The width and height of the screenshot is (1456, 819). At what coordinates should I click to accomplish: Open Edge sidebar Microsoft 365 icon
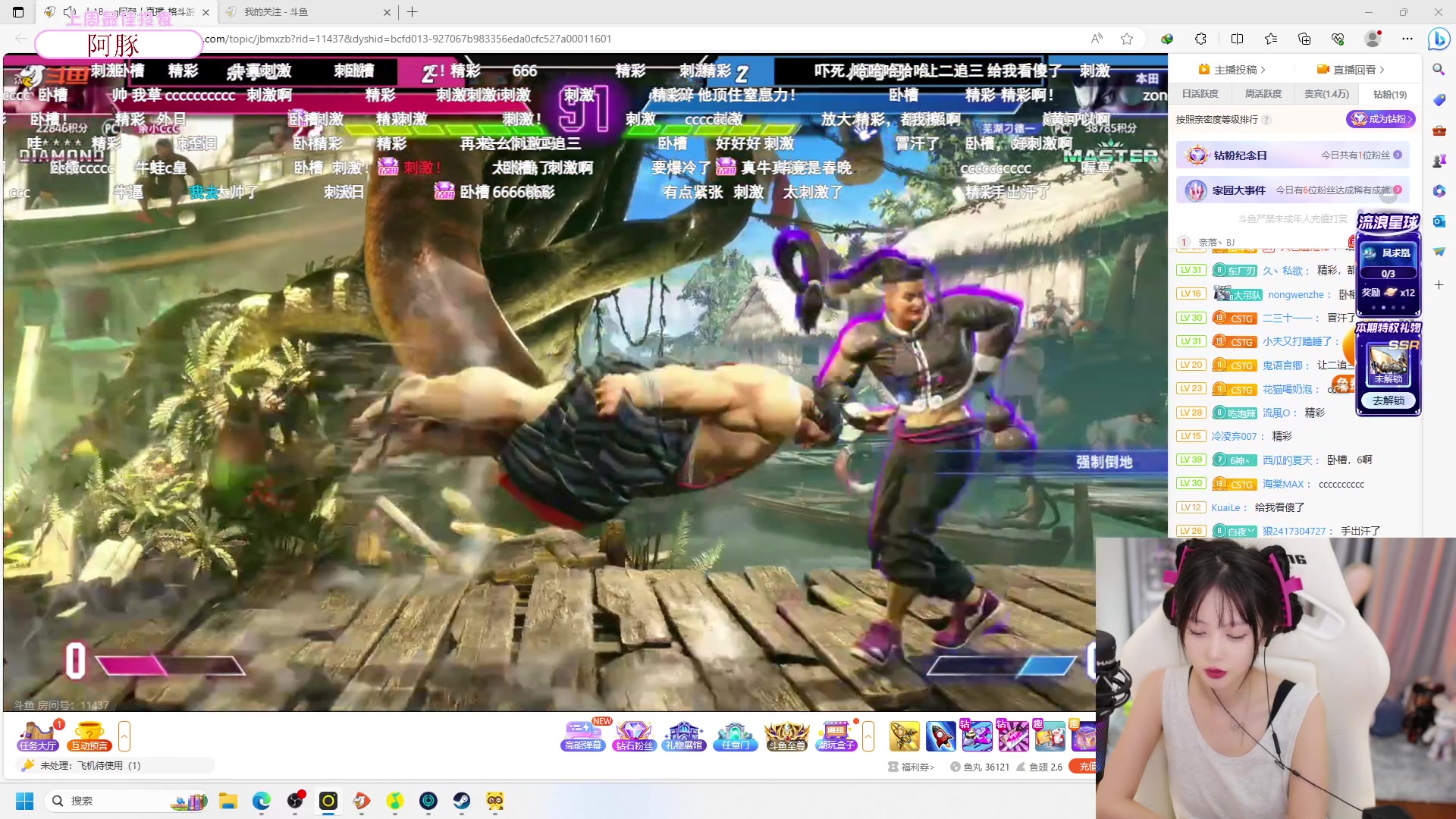(x=1439, y=191)
